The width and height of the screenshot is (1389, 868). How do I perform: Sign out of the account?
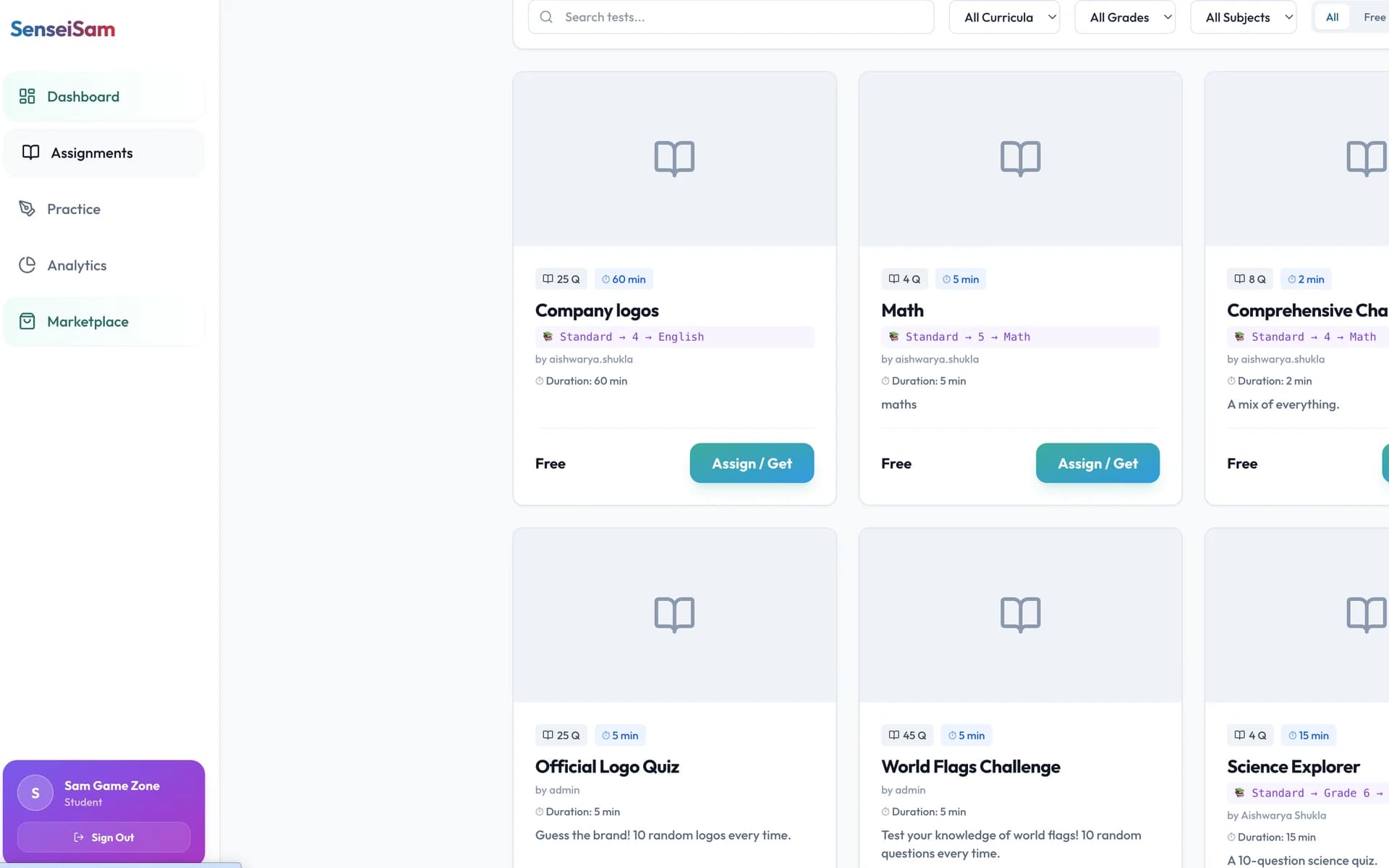(104, 837)
